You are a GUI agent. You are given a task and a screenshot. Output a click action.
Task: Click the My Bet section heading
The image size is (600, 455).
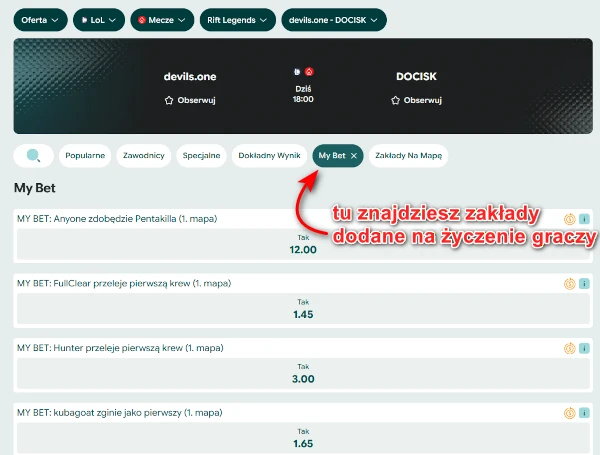(35, 188)
